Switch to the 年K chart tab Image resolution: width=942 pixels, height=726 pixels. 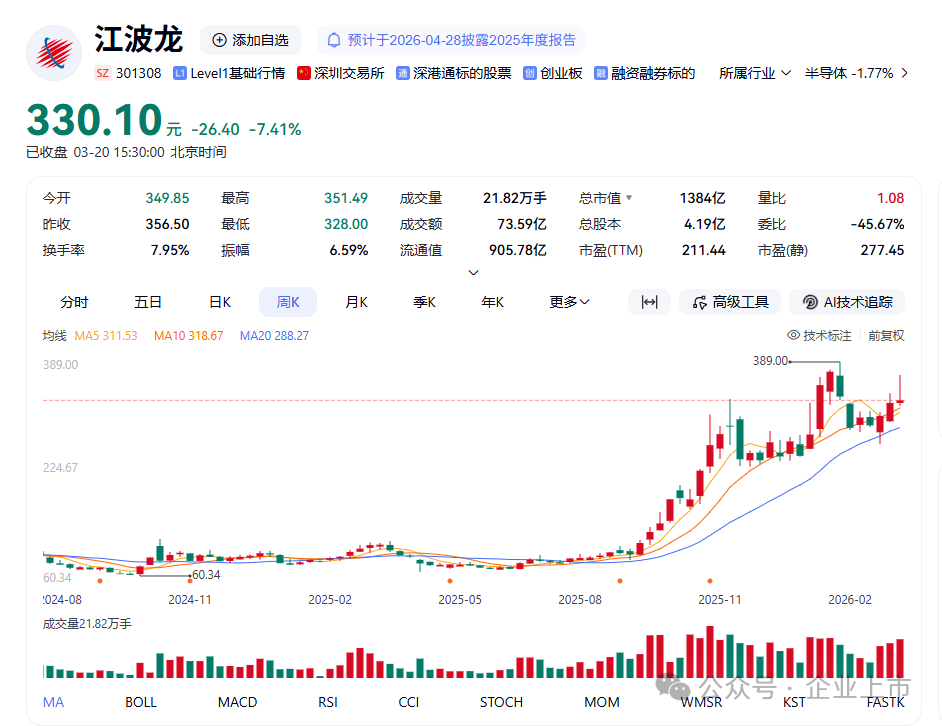(493, 302)
